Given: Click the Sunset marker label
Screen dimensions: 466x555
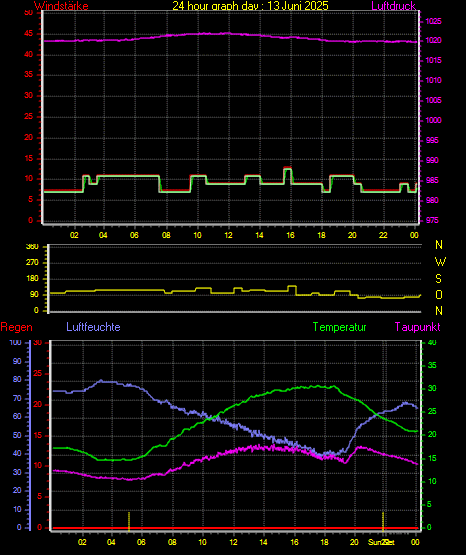Looking at the screenshot, I should pyautogui.click(x=381, y=542).
